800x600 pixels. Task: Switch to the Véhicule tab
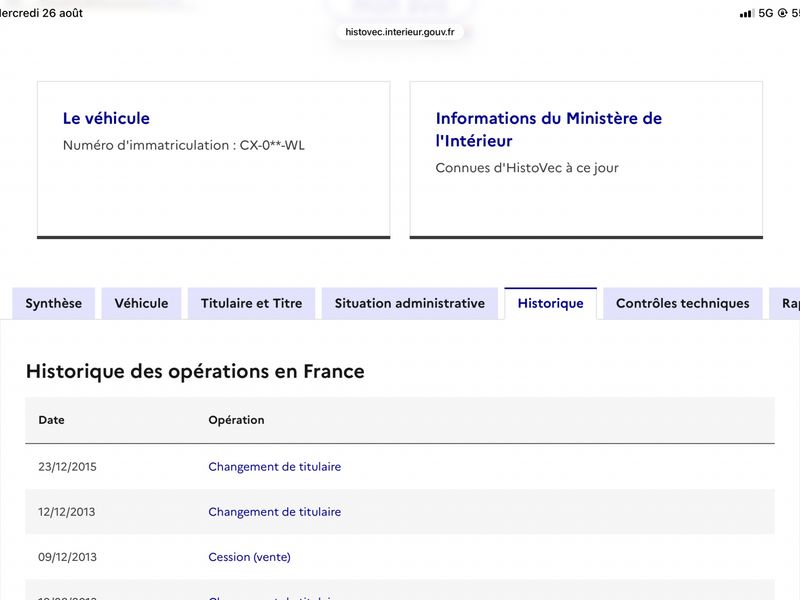tap(141, 304)
